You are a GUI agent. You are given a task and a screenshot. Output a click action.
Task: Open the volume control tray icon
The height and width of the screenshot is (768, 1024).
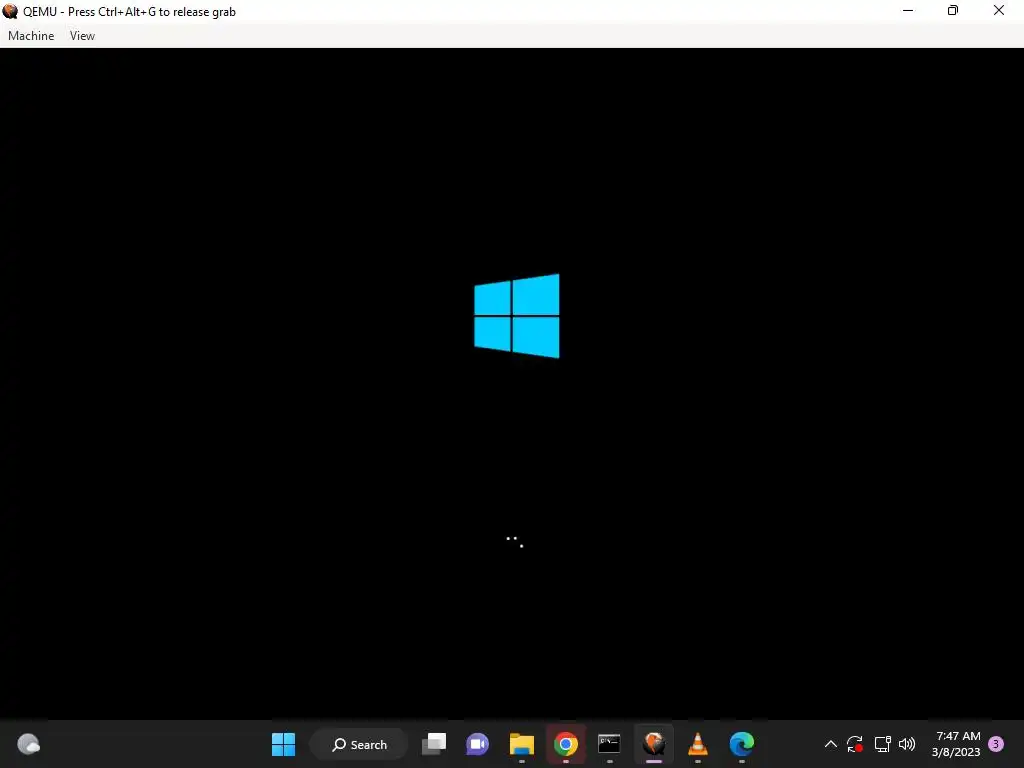[907, 744]
